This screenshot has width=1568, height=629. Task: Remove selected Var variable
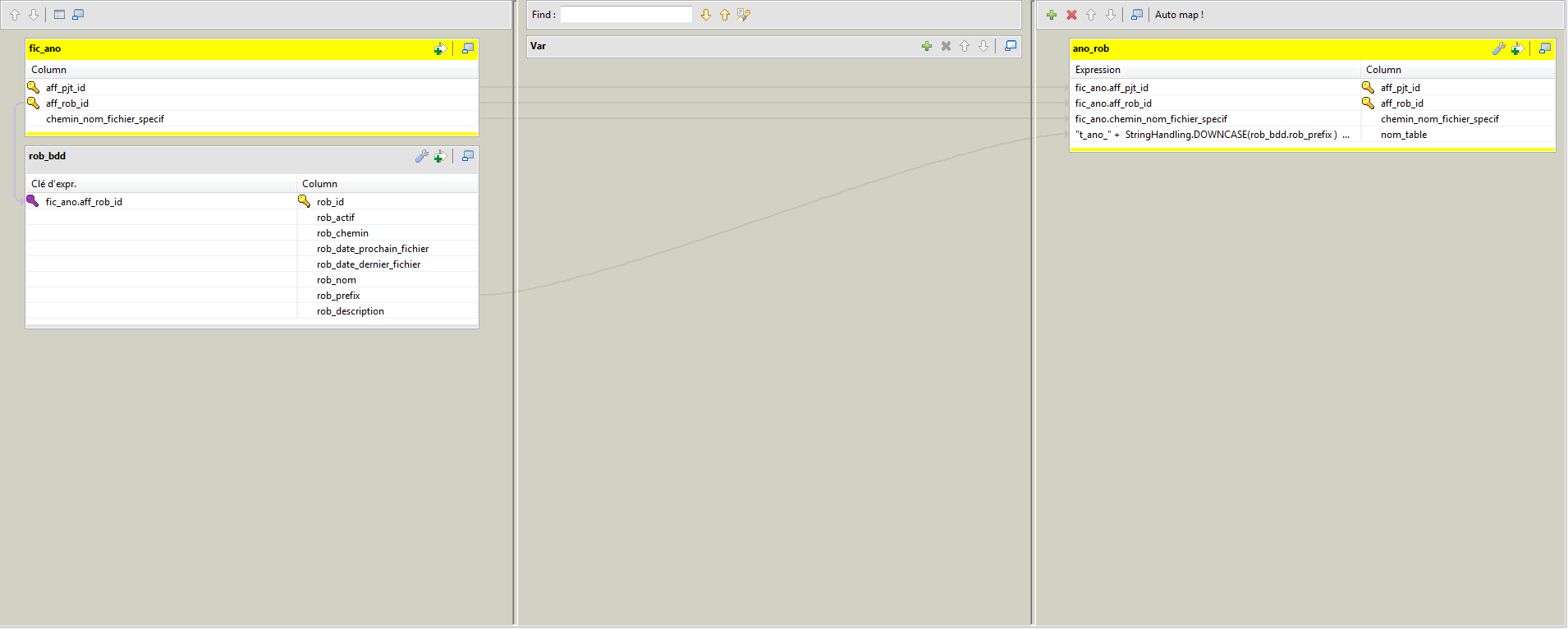click(946, 46)
